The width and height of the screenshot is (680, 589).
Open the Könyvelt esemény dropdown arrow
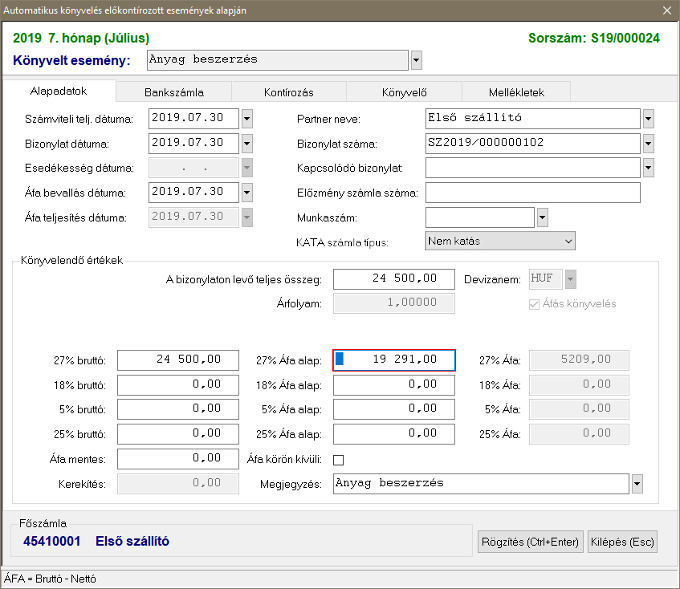point(416,60)
